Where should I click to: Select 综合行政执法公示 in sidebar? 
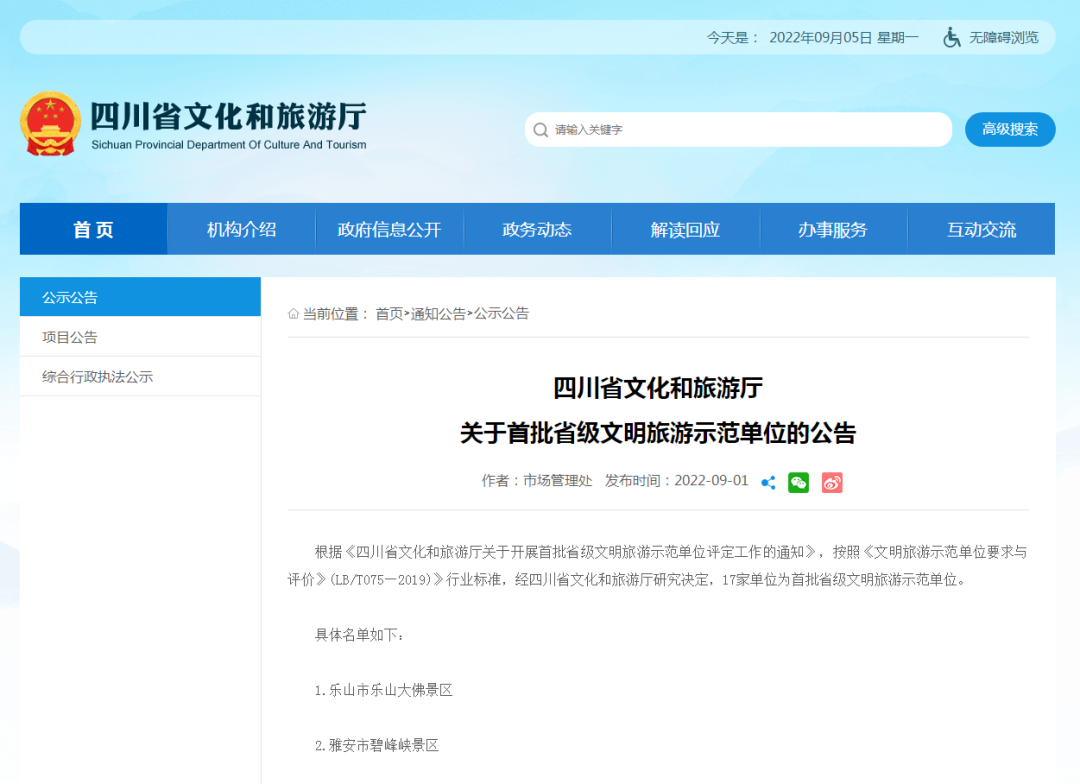(x=98, y=377)
